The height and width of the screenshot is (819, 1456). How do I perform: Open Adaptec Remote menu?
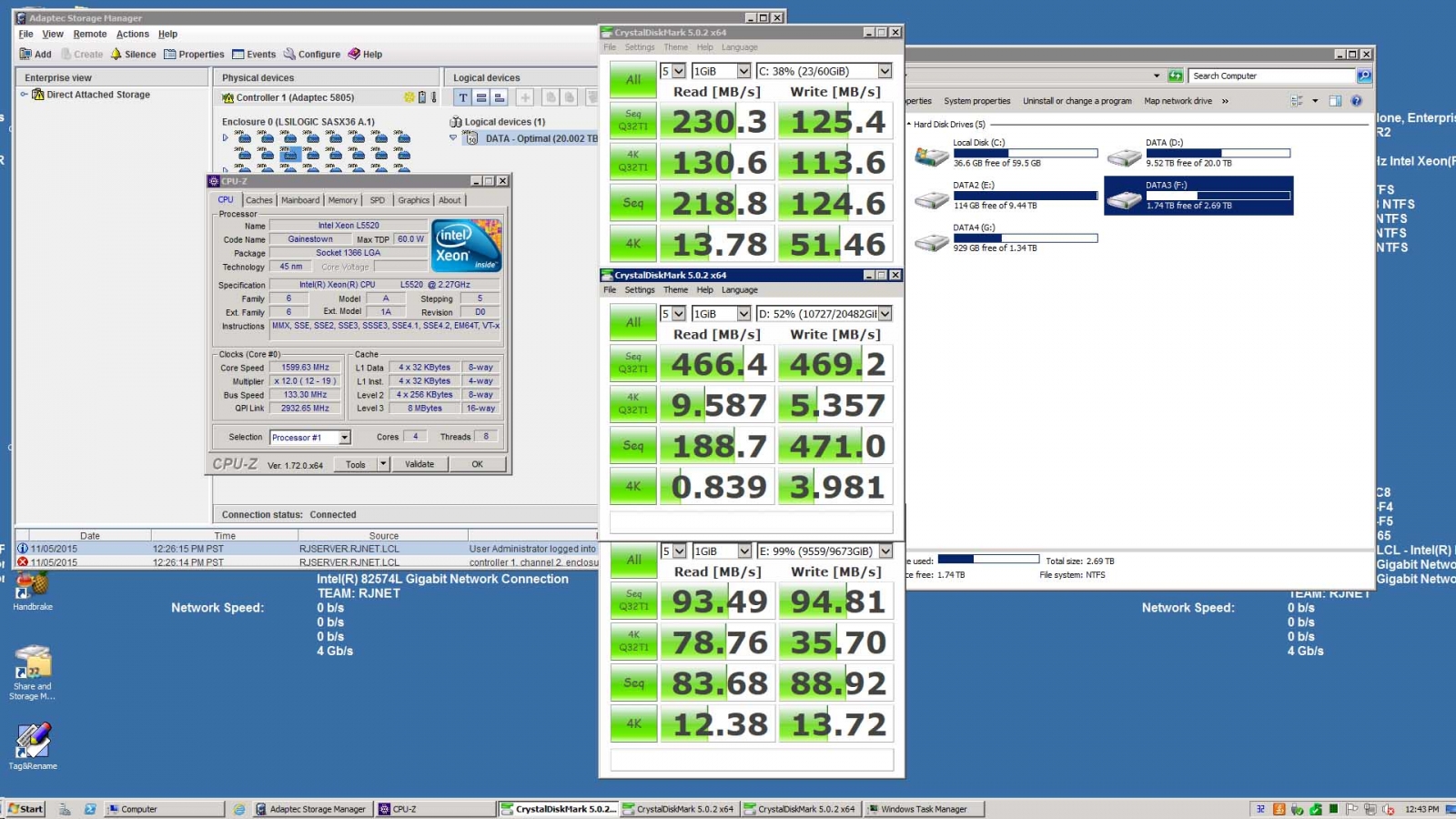pyautogui.click(x=90, y=35)
